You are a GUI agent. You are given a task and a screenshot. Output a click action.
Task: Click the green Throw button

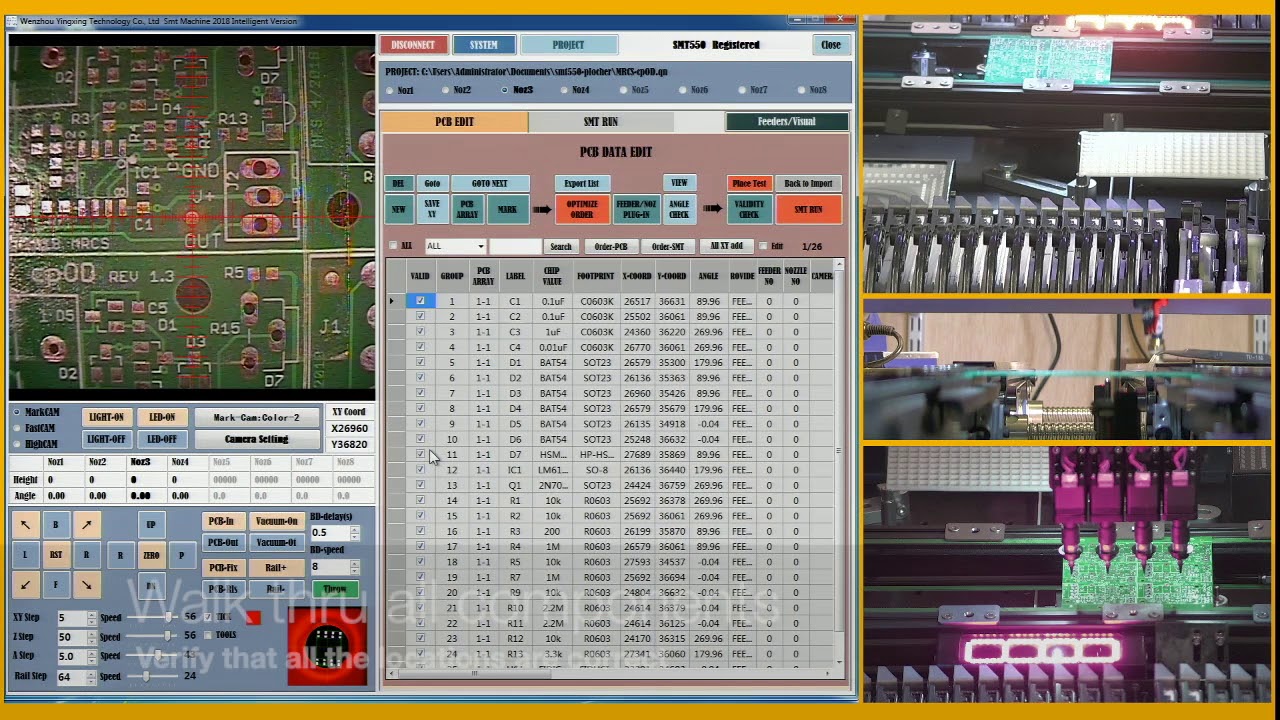click(x=335, y=590)
